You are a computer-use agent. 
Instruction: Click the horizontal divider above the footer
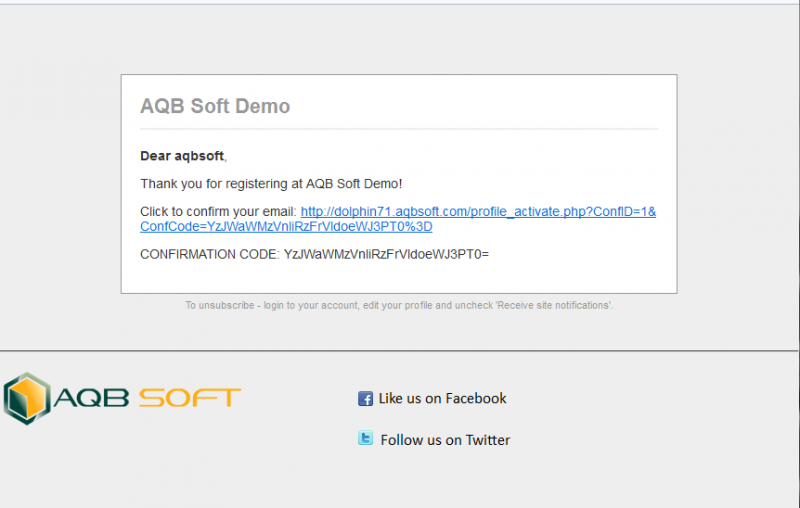[x=399, y=351]
